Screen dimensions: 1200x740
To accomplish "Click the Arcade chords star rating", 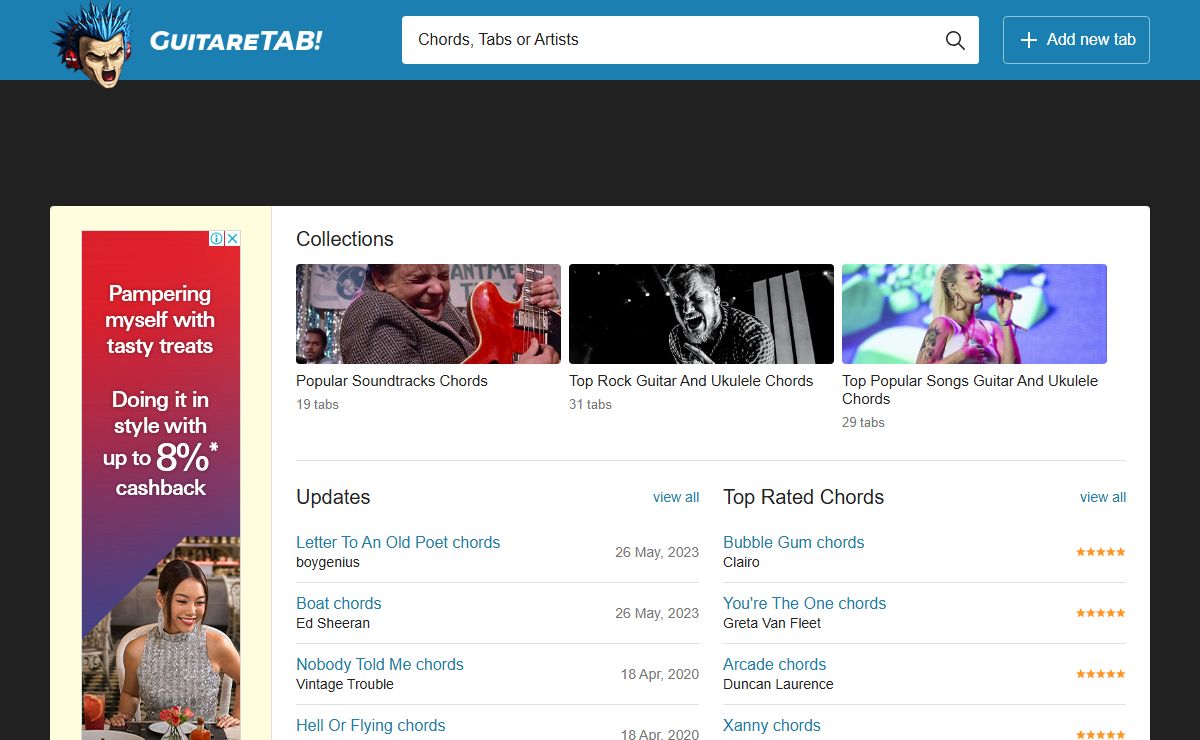I will click(x=1101, y=674).
